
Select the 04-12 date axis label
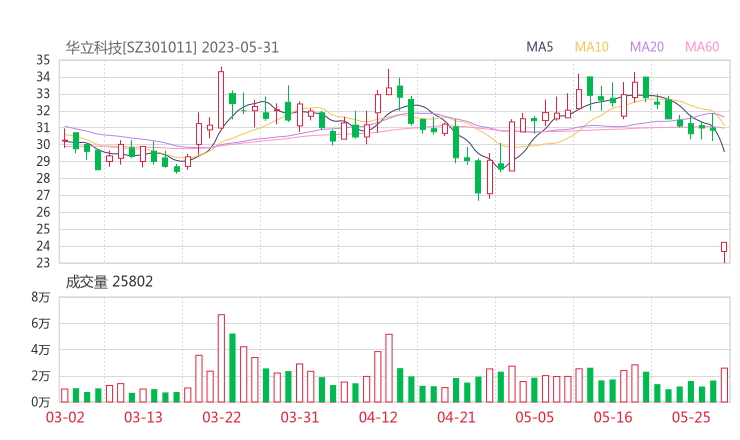click(x=378, y=417)
